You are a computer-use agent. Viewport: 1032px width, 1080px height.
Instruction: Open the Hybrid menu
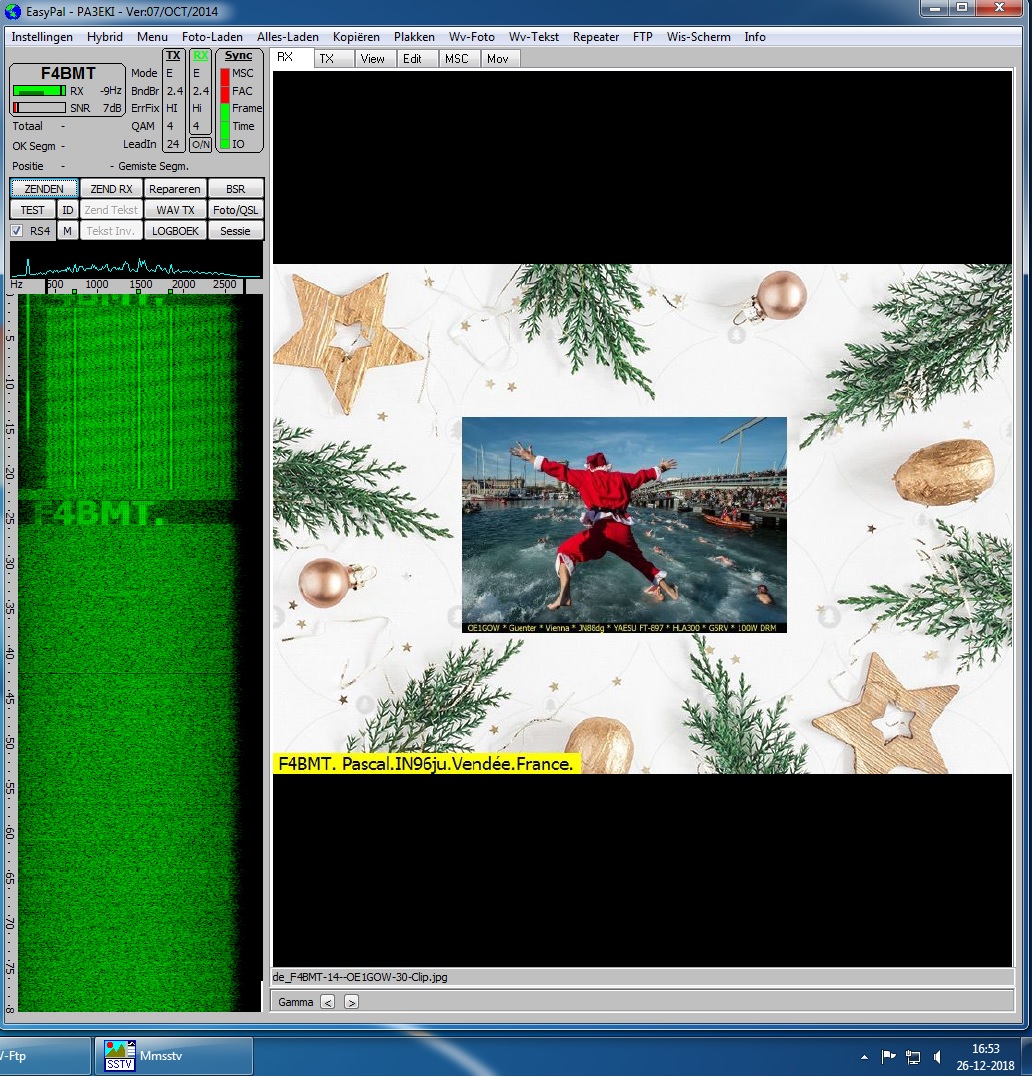(105, 37)
